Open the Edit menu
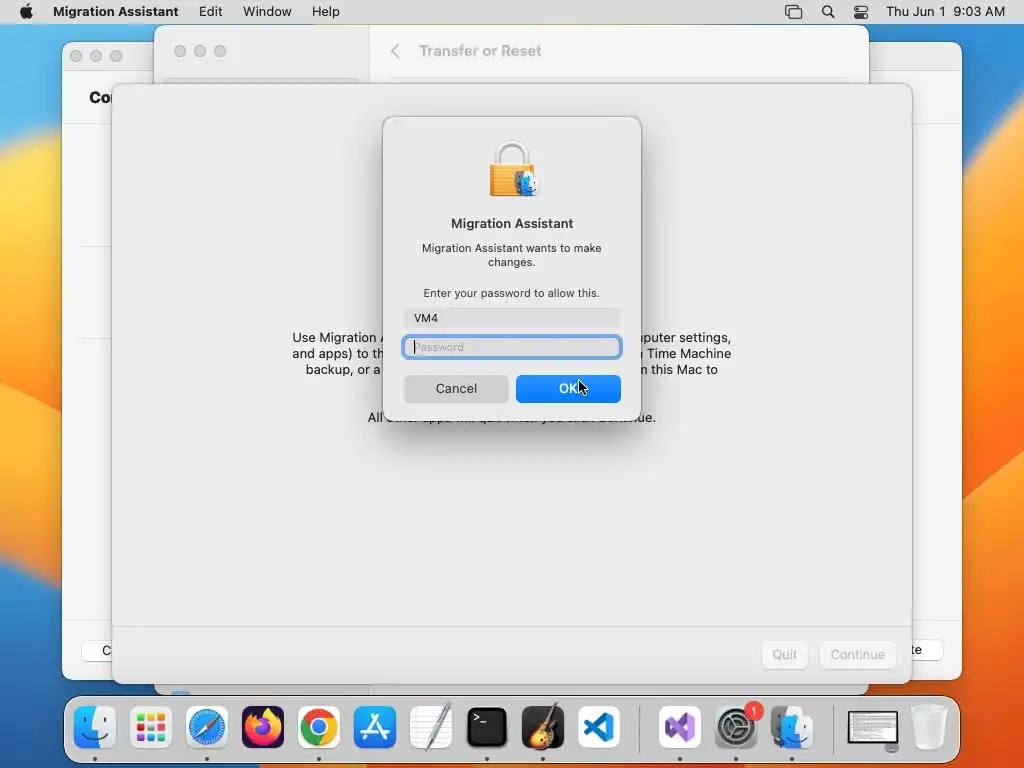This screenshot has width=1024, height=768. (x=210, y=12)
